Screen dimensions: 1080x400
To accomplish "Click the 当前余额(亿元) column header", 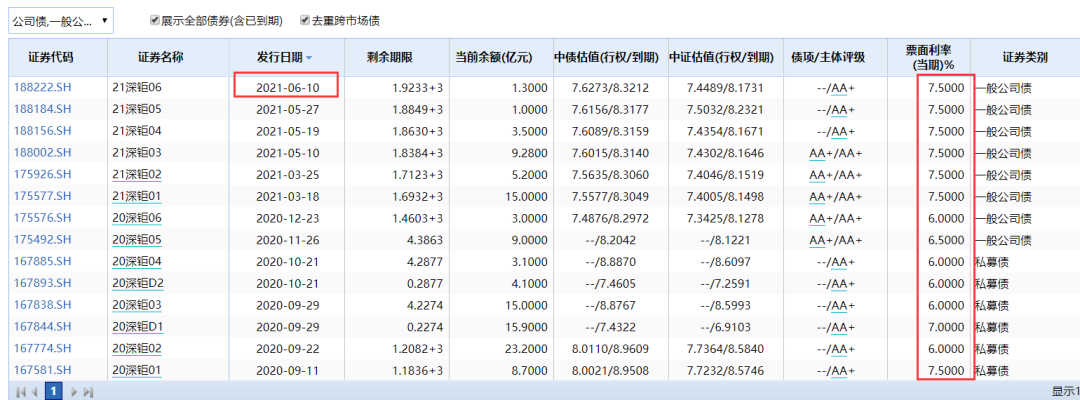I will (500, 58).
